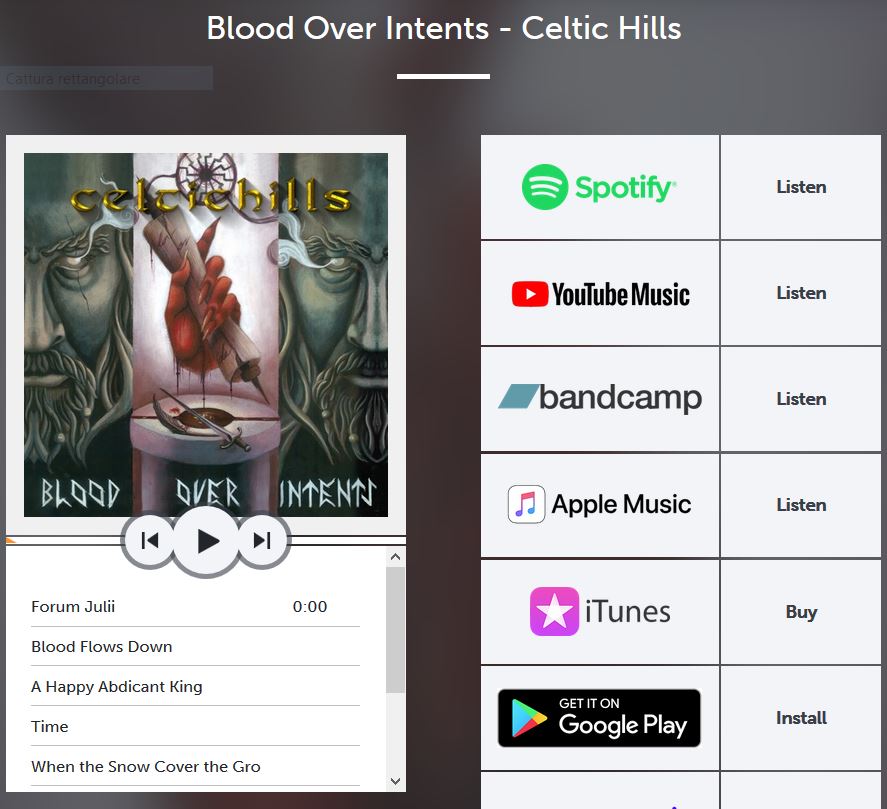Skip to the previous track
The image size is (887, 809).
[x=149, y=541]
